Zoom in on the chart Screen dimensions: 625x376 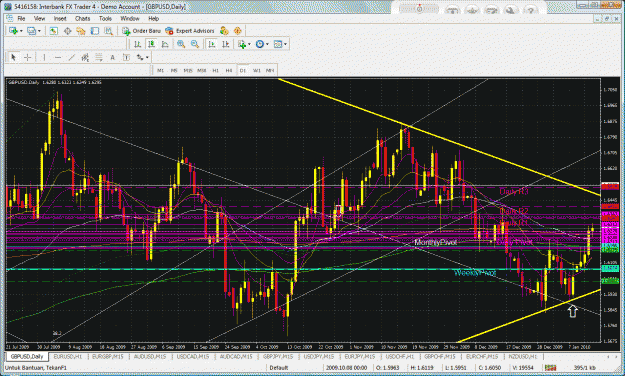click(x=181, y=44)
